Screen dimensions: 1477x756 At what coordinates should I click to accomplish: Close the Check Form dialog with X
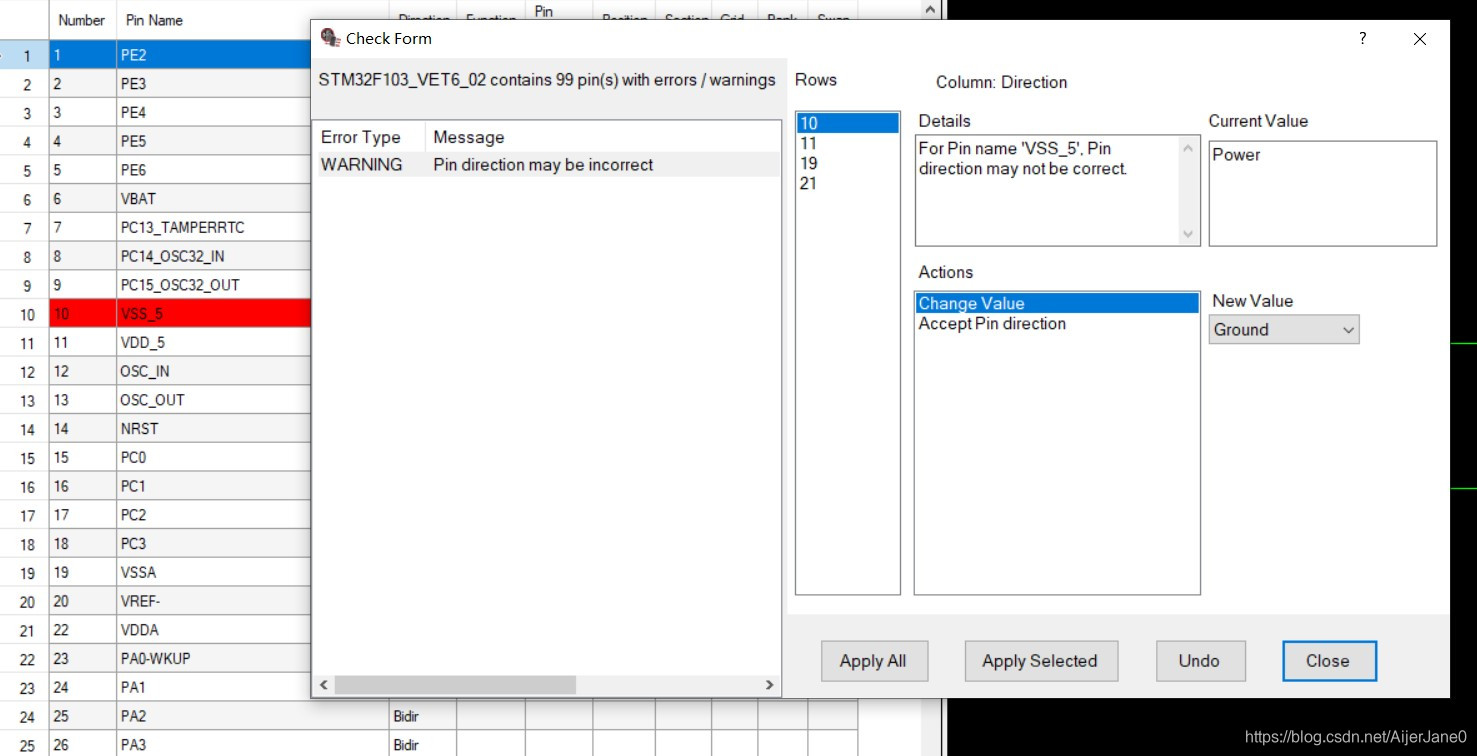click(1420, 39)
